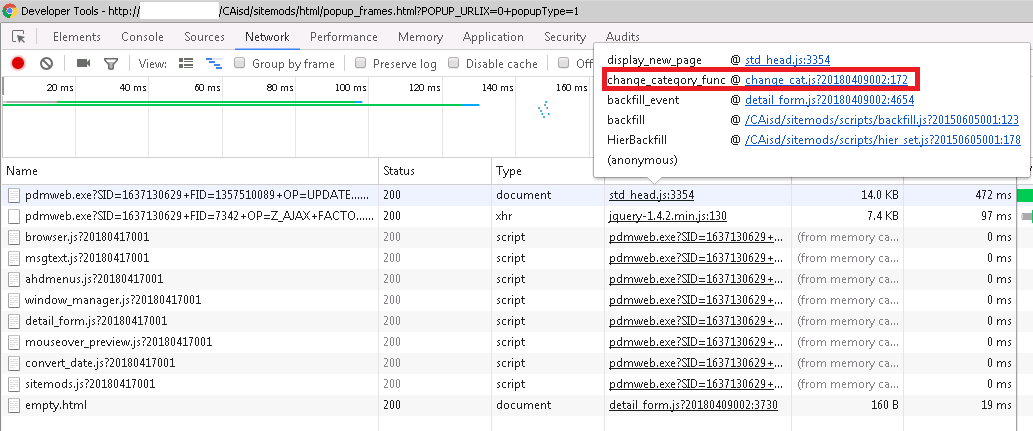The width and height of the screenshot is (1033, 431).
Task: Check the Preserve log option
Action: (361, 64)
